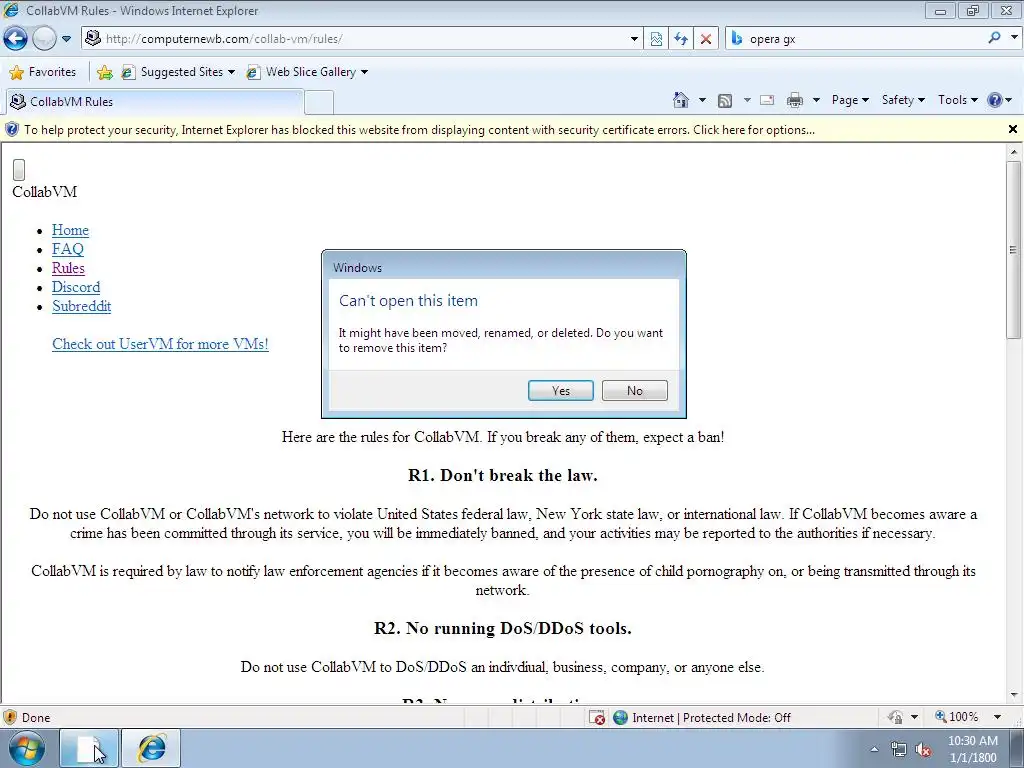Click the network tray icon

(x=899, y=749)
